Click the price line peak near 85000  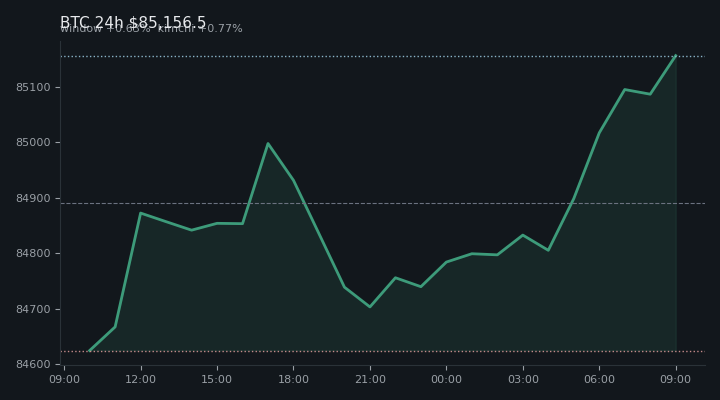point(268,143)
